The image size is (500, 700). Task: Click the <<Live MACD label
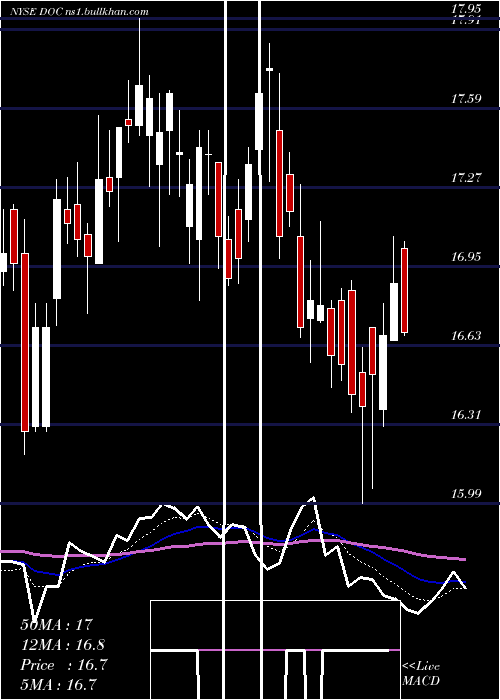pos(421,673)
